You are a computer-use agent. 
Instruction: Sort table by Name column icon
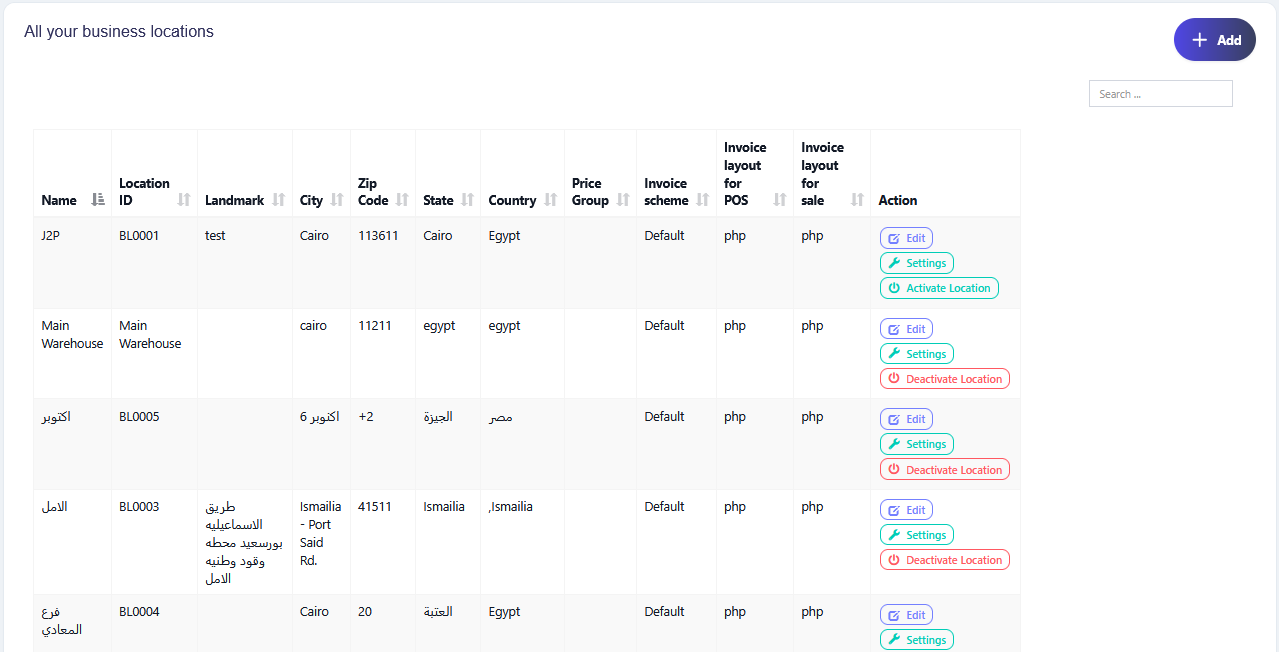click(97, 200)
